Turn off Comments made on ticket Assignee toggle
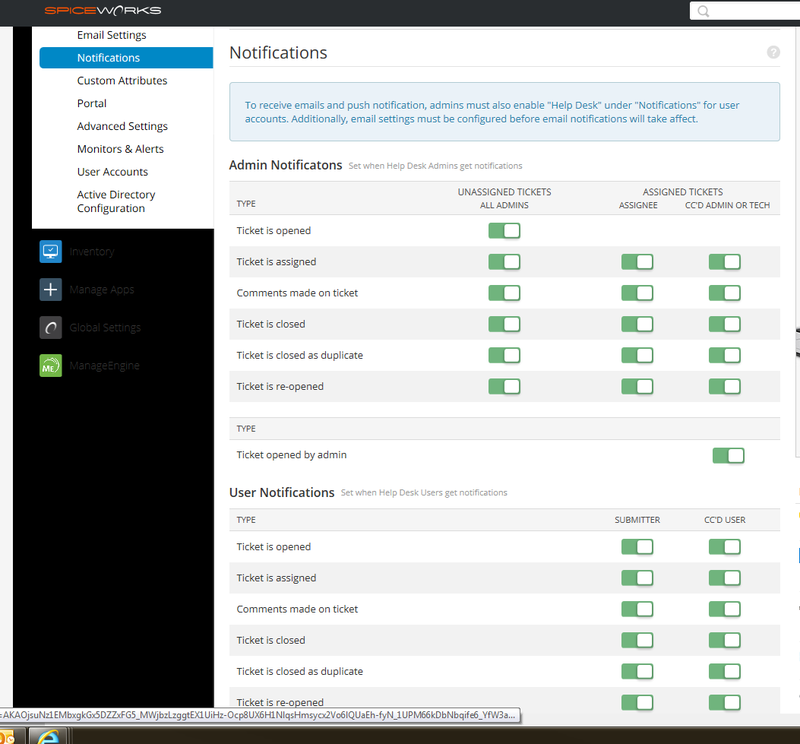The height and width of the screenshot is (744, 800). 637,293
